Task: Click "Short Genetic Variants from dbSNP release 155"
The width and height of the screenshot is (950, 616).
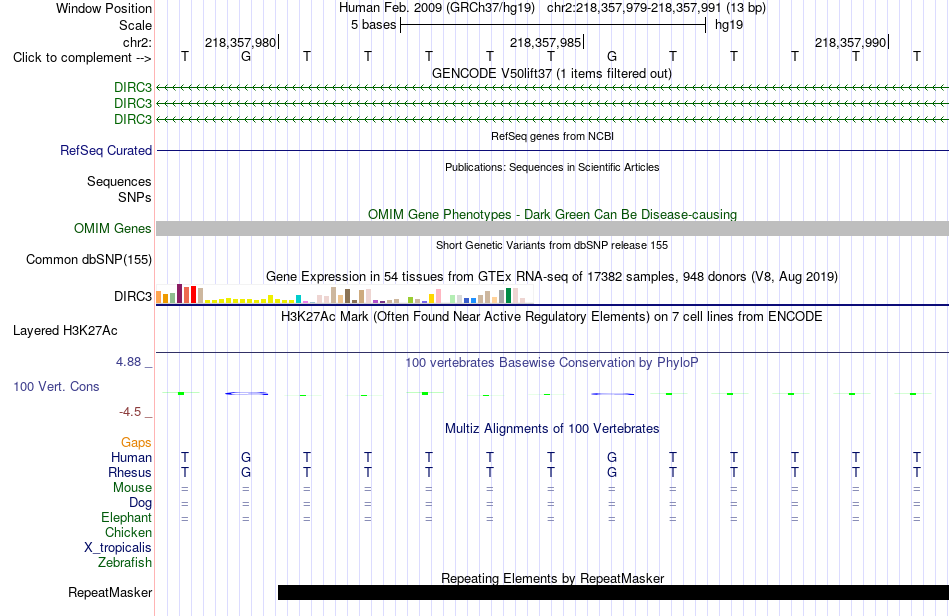Action: pos(552,245)
